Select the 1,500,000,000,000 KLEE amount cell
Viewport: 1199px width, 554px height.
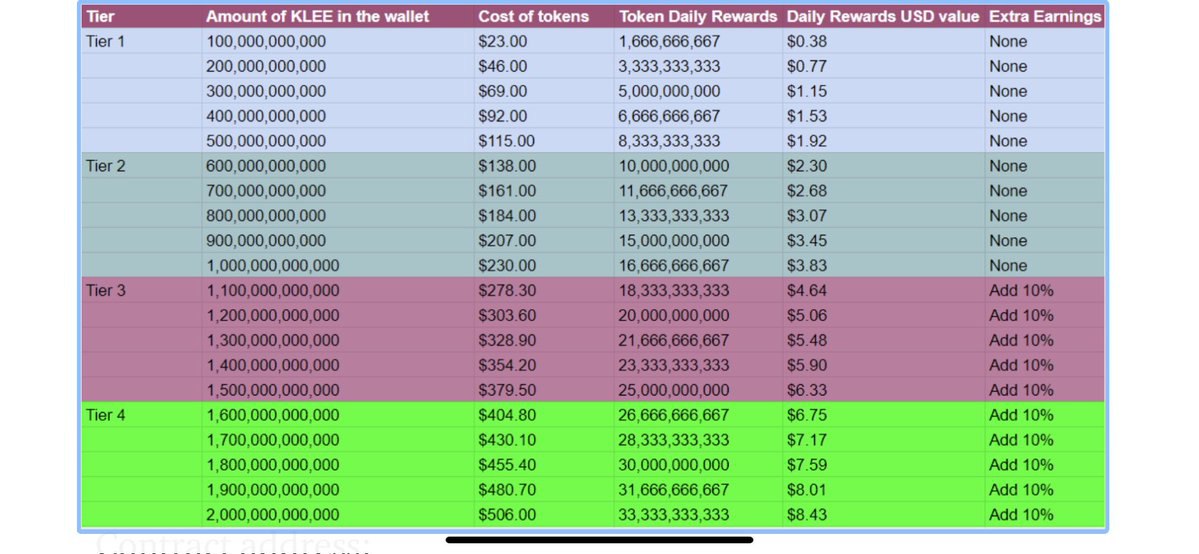point(272,390)
